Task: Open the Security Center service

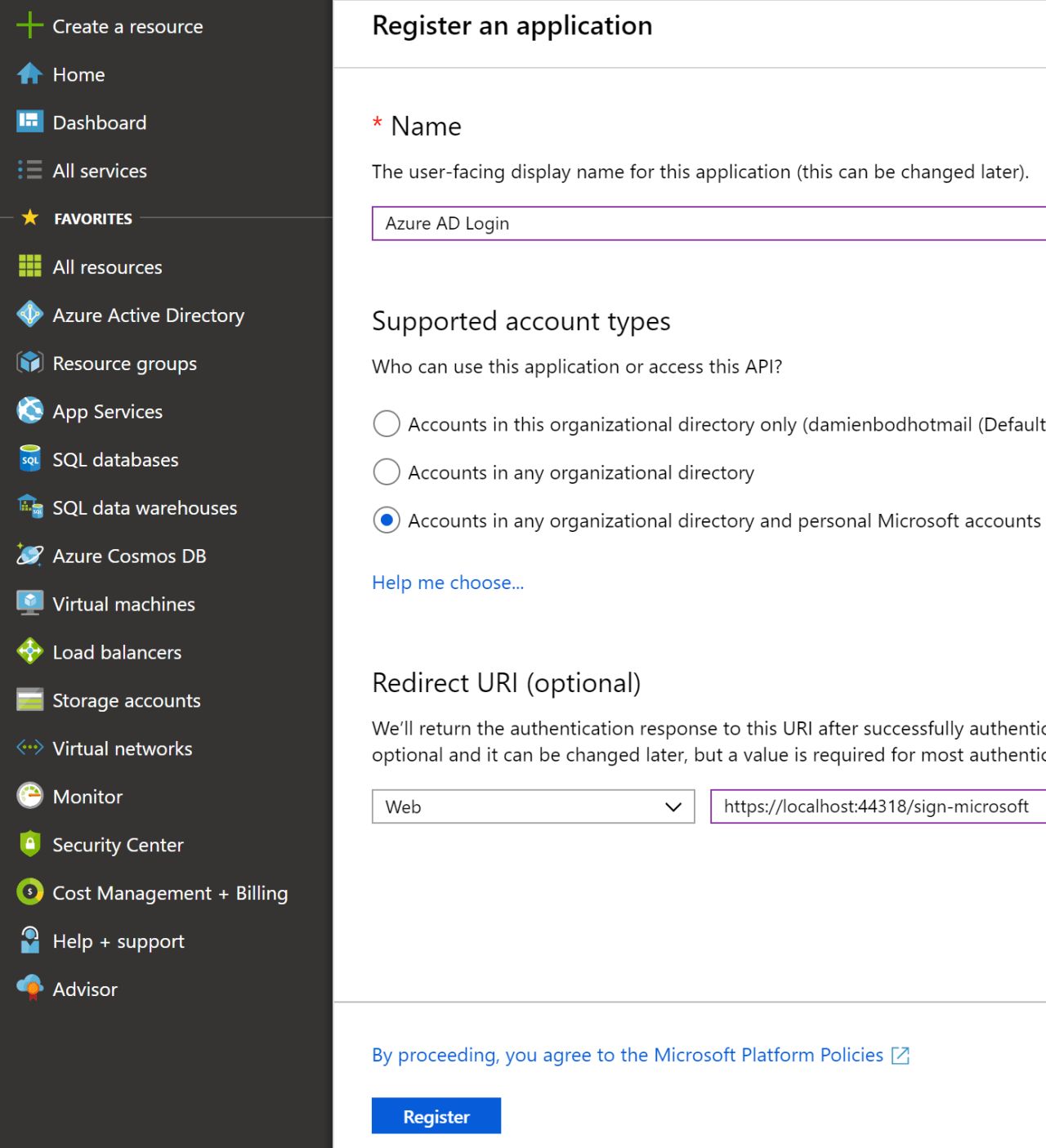Action: point(118,845)
